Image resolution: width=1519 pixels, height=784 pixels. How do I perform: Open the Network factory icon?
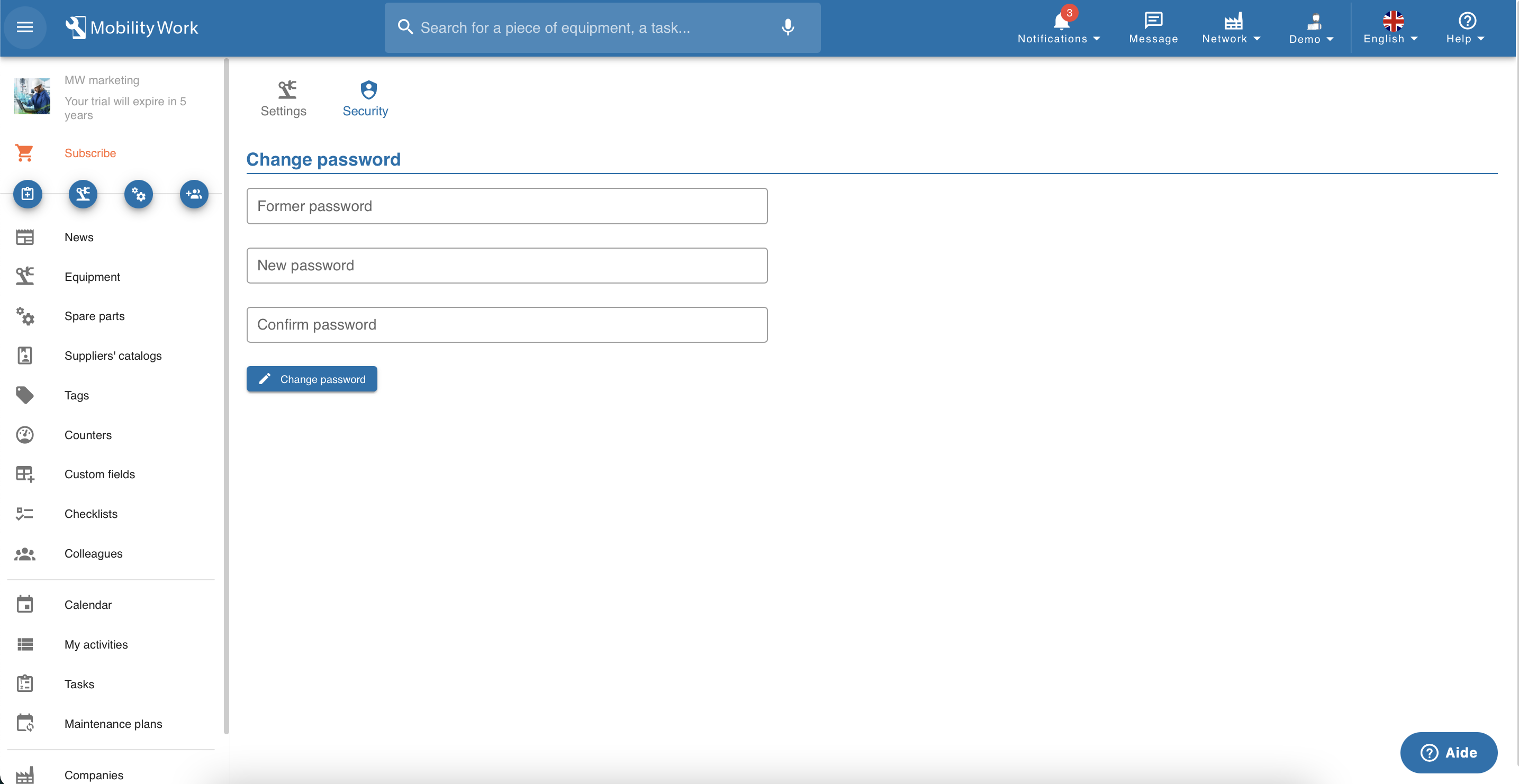click(x=1233, y=21)
